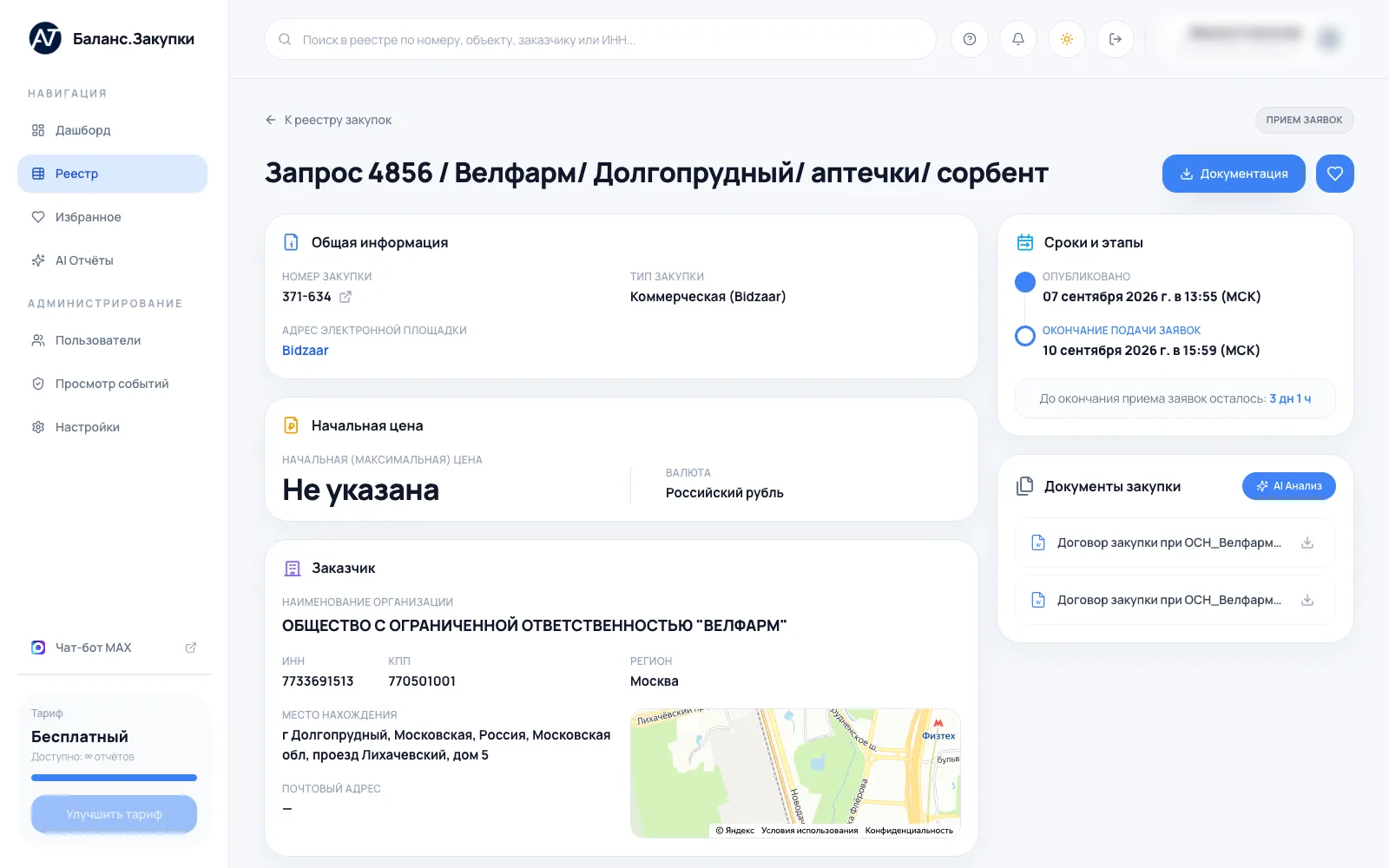Download first Договор закупки document
Screen dimensions: 1389x868
tap(1307, 542)
